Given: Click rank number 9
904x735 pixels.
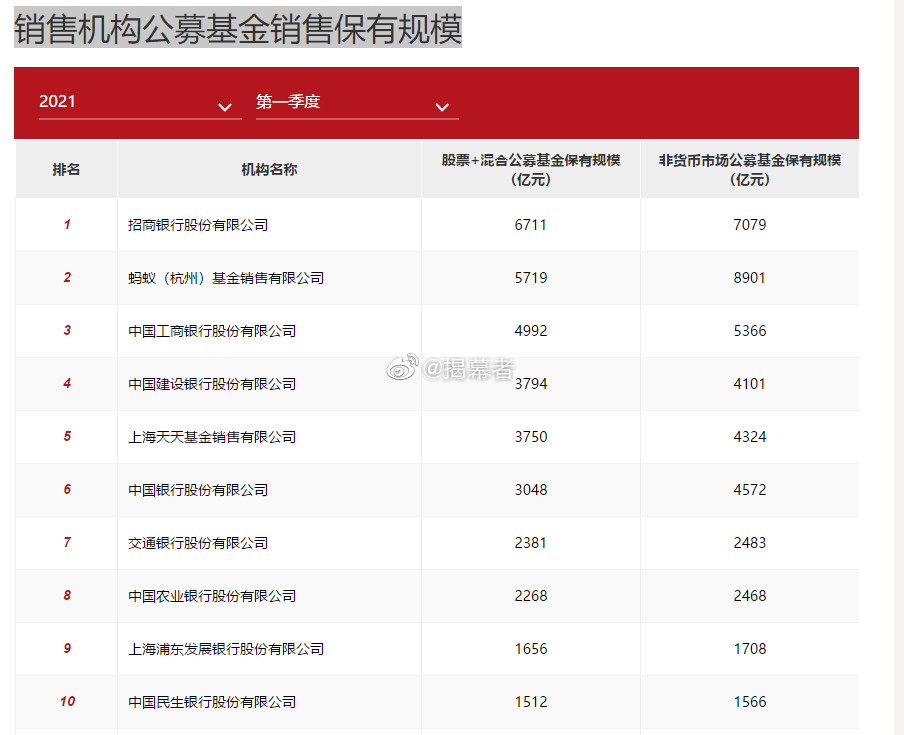Looking at the screenshot, I should 67,649.
